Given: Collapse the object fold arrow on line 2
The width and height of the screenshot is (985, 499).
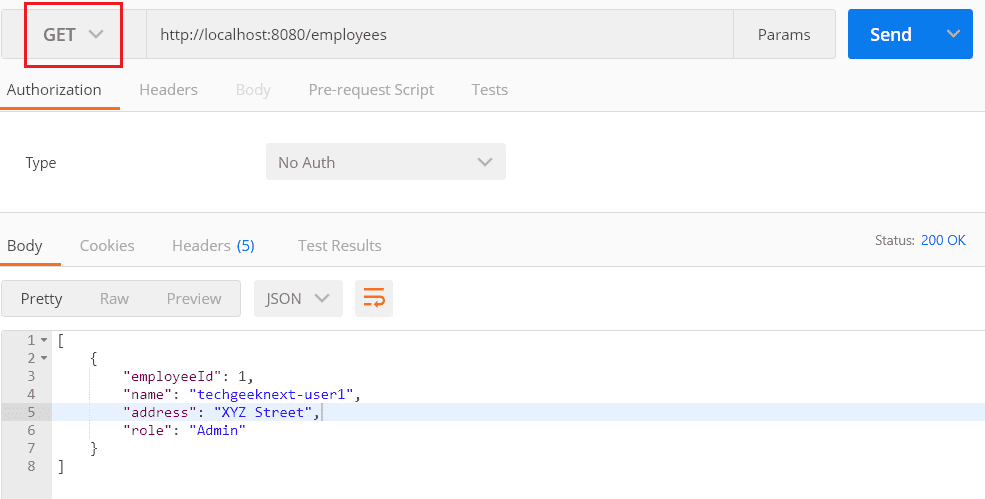Looking at the screenshot, I should click(44, 358).
